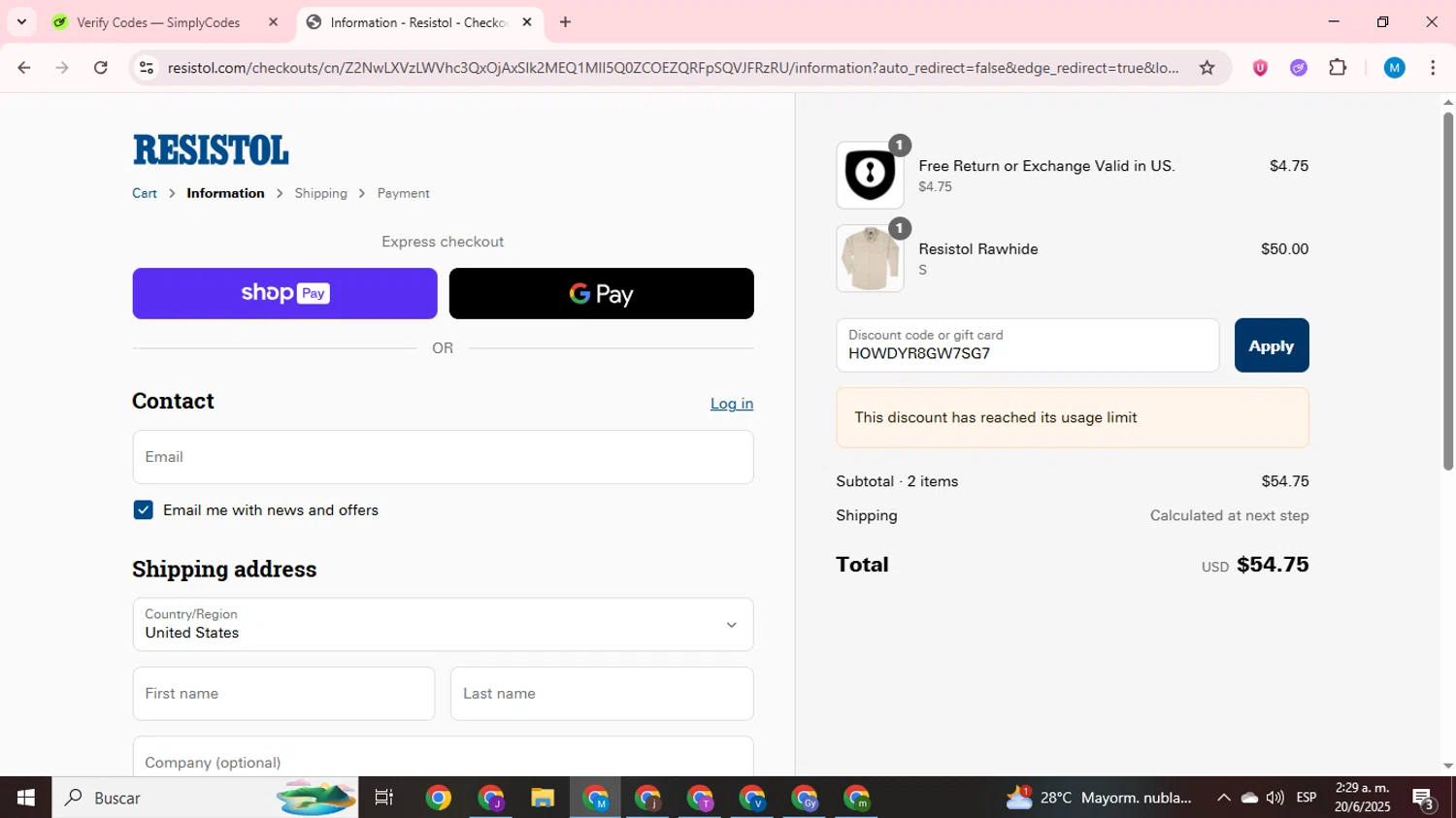
Task: Click the page vertical scrollbar
Action: tap(1447, 291)
